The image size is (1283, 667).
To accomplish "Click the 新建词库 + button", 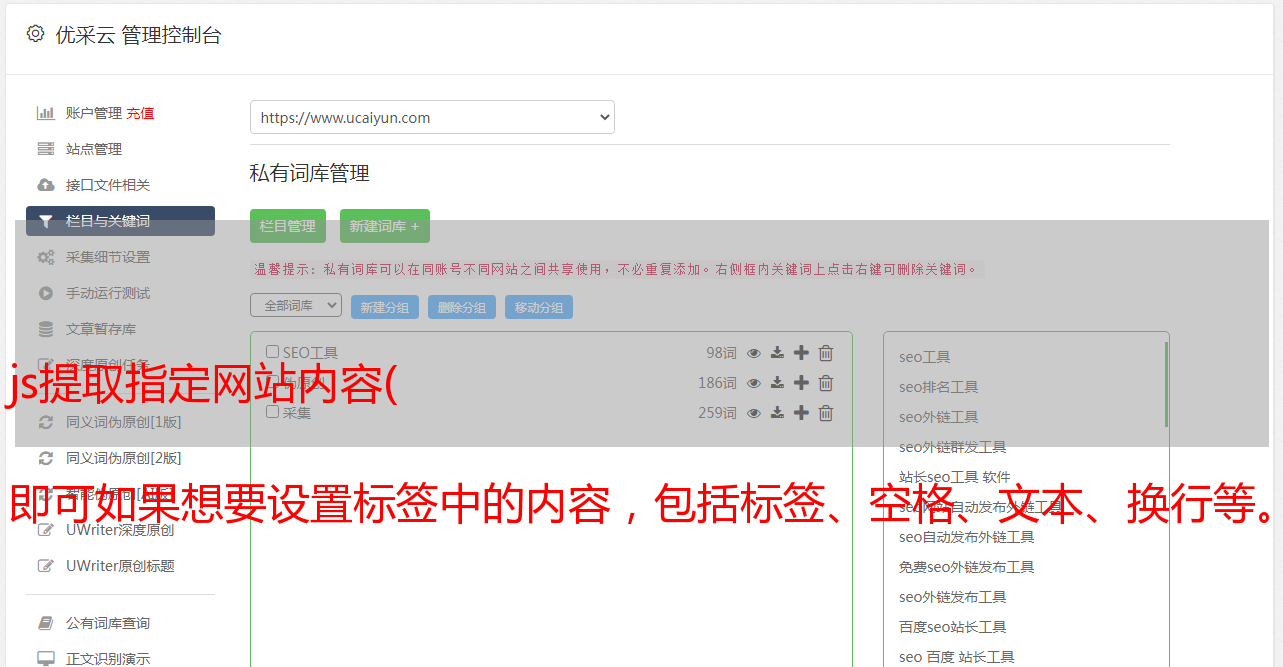I will (x=385, y=226).
